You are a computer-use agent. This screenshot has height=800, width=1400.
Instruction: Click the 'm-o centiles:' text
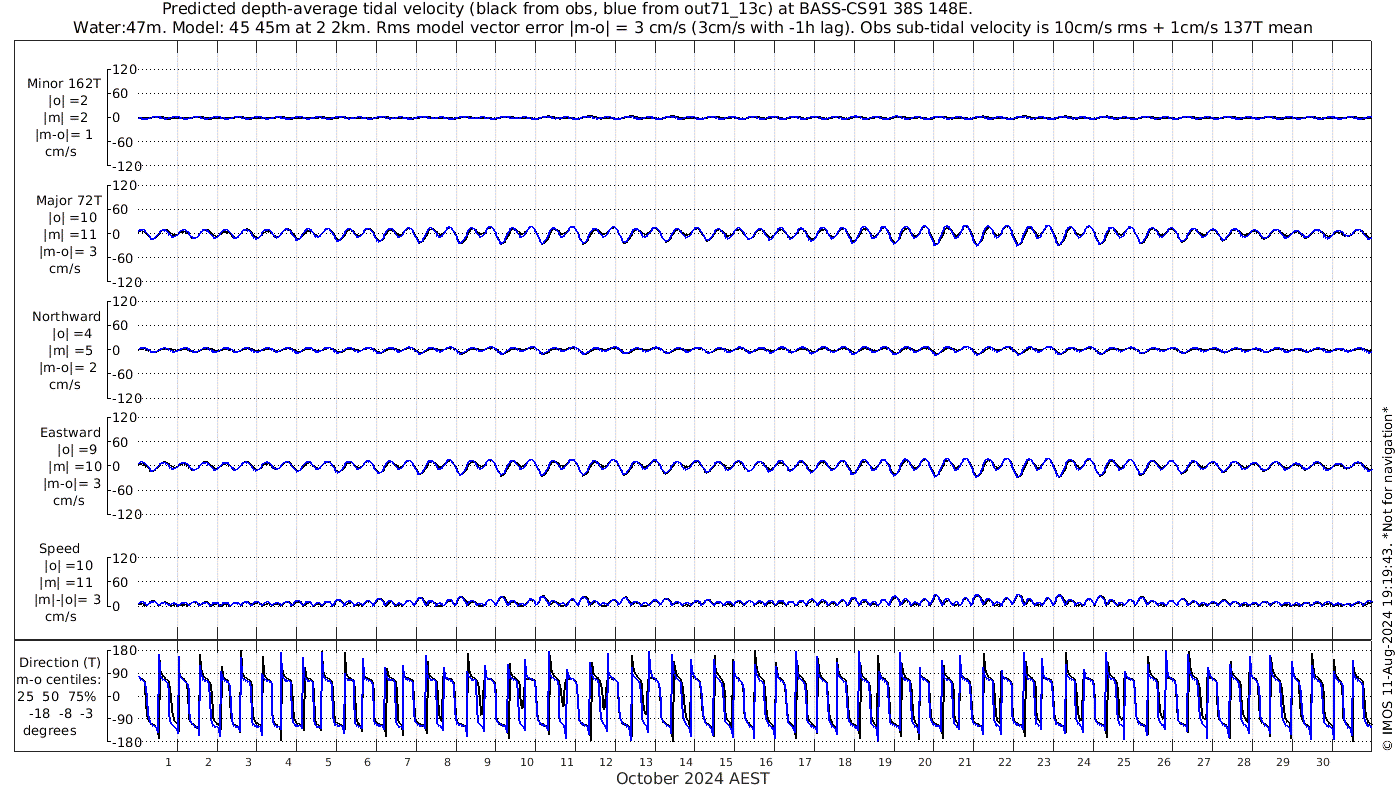pos(57,679)
